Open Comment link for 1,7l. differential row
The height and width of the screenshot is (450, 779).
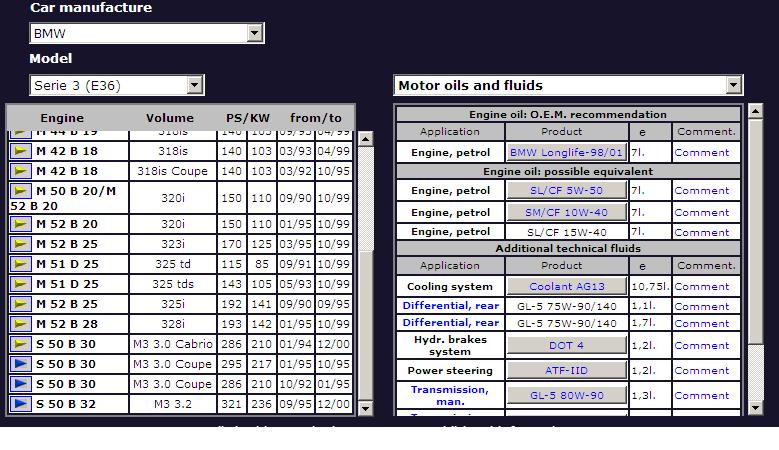pos(701,323)
